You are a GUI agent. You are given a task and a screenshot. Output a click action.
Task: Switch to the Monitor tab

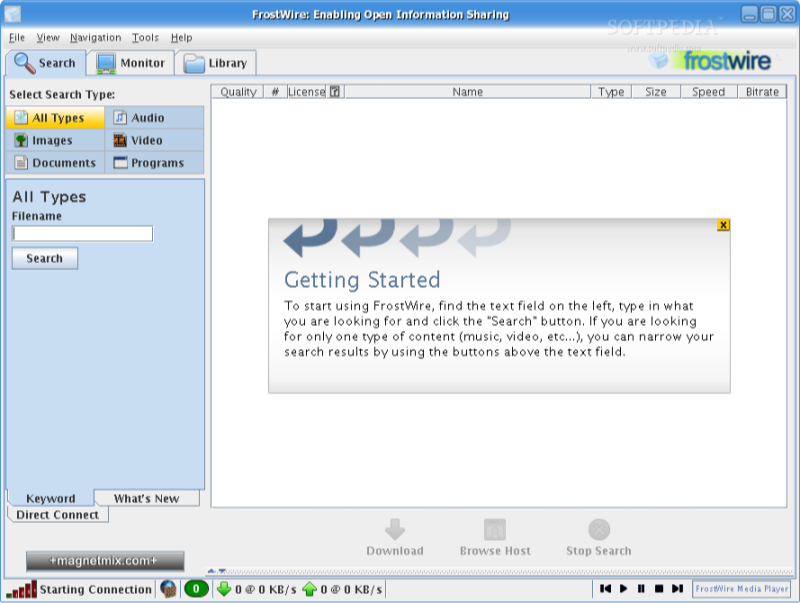pyautogui.click(x=131, y=63)
